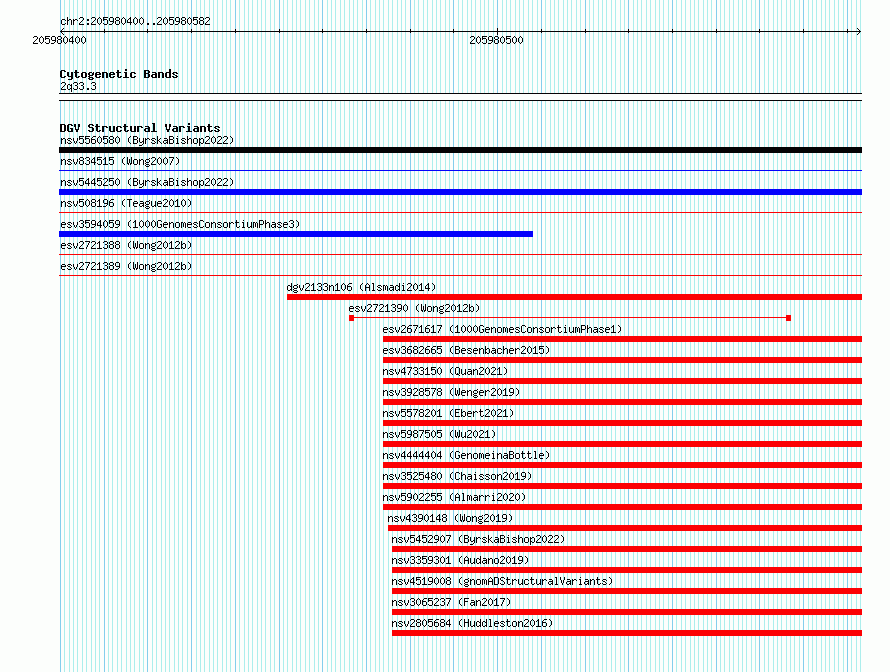Open nsv3928578 (Wenger2019) variant label
Image resolution: width=890 pixels, height=672 pixels.
[x=451, y=392]
